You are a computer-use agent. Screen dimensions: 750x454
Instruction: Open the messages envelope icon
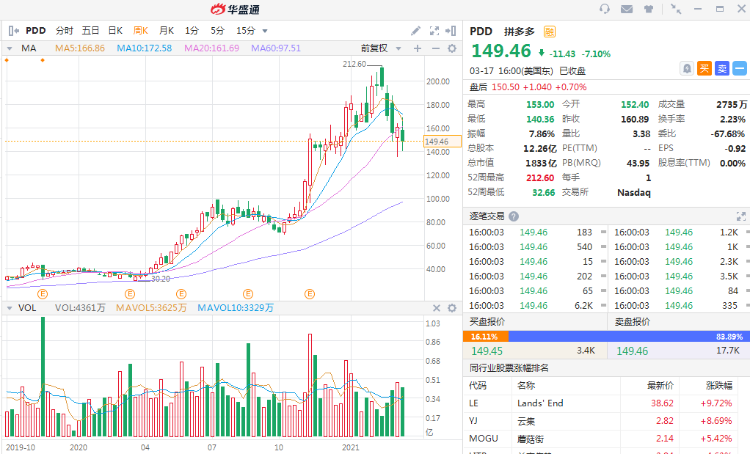point(627,9)
